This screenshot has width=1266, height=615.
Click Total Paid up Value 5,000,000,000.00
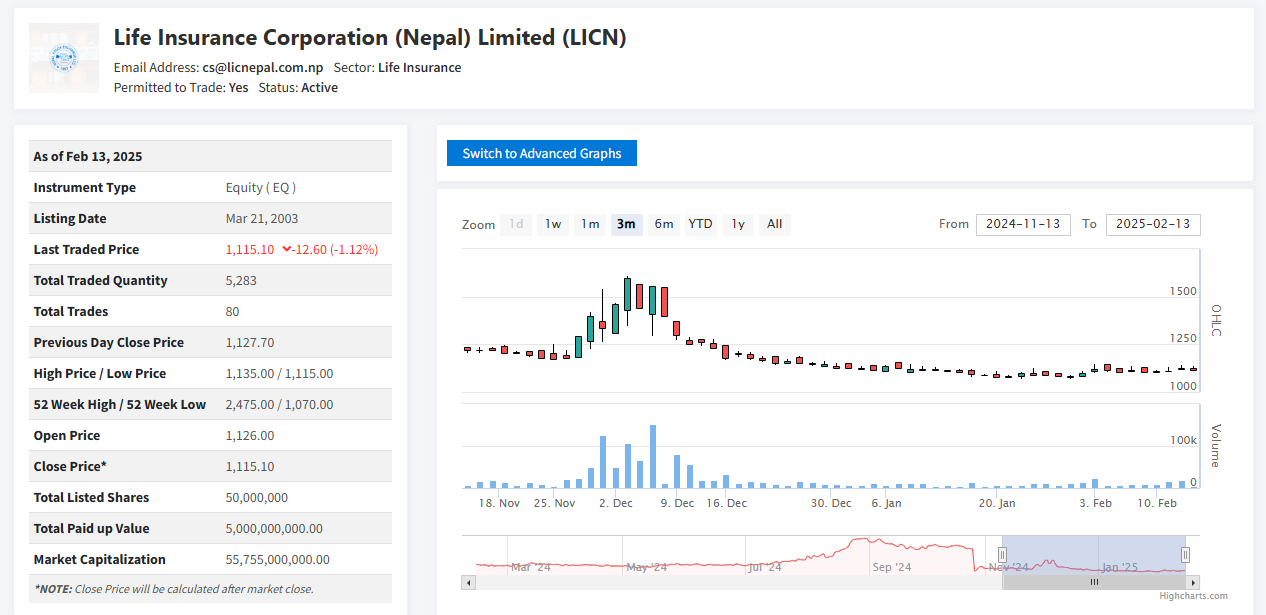(x=274, y=528)
